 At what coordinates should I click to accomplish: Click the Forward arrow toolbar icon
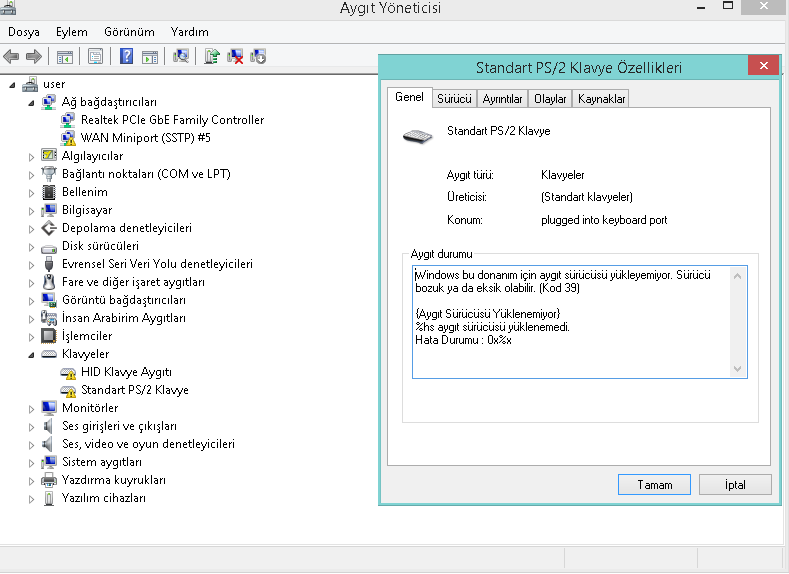click(34, 56)
